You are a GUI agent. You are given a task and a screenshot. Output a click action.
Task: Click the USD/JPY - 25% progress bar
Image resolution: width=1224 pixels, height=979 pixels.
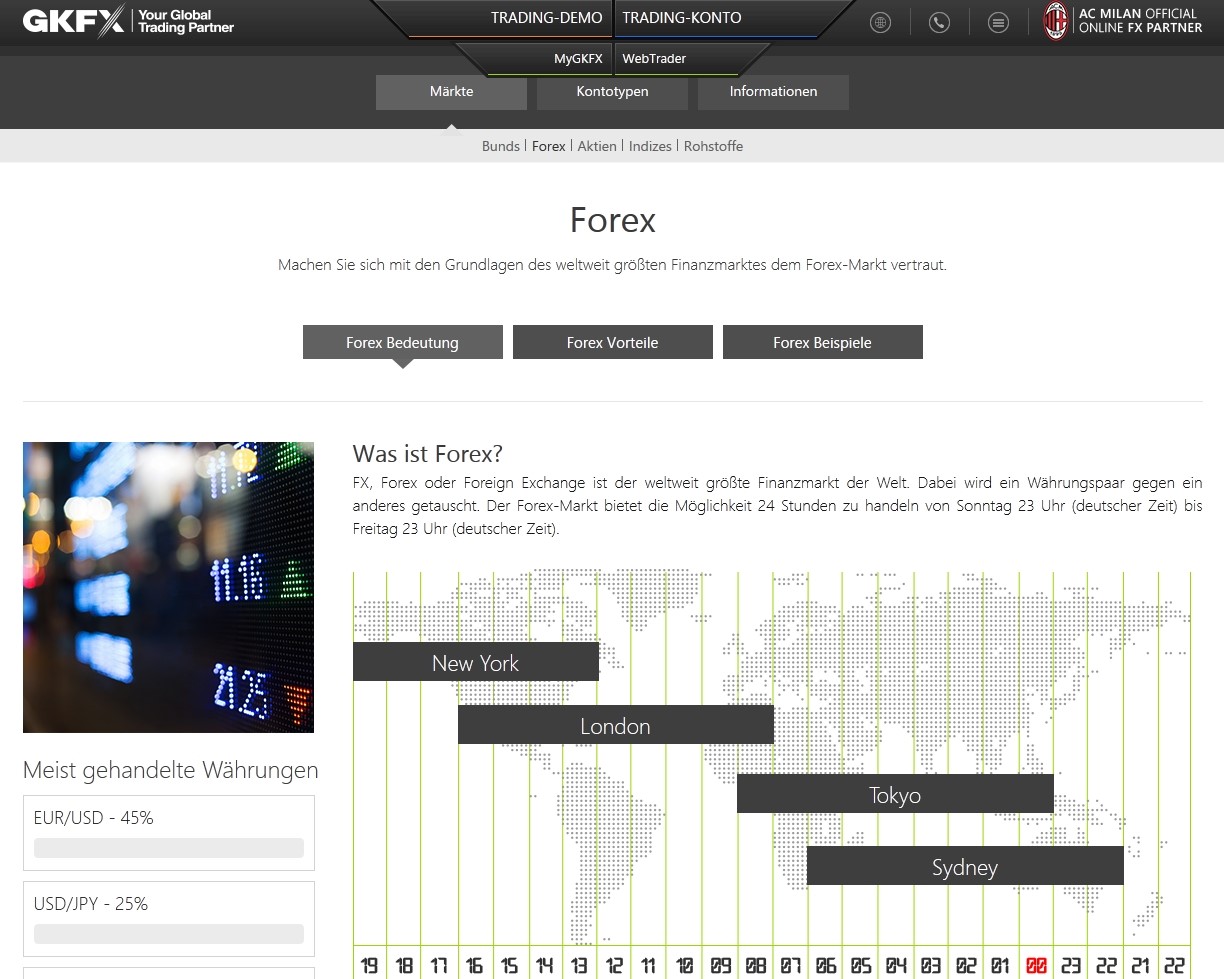pyautogui.click(x=169, y=934)
